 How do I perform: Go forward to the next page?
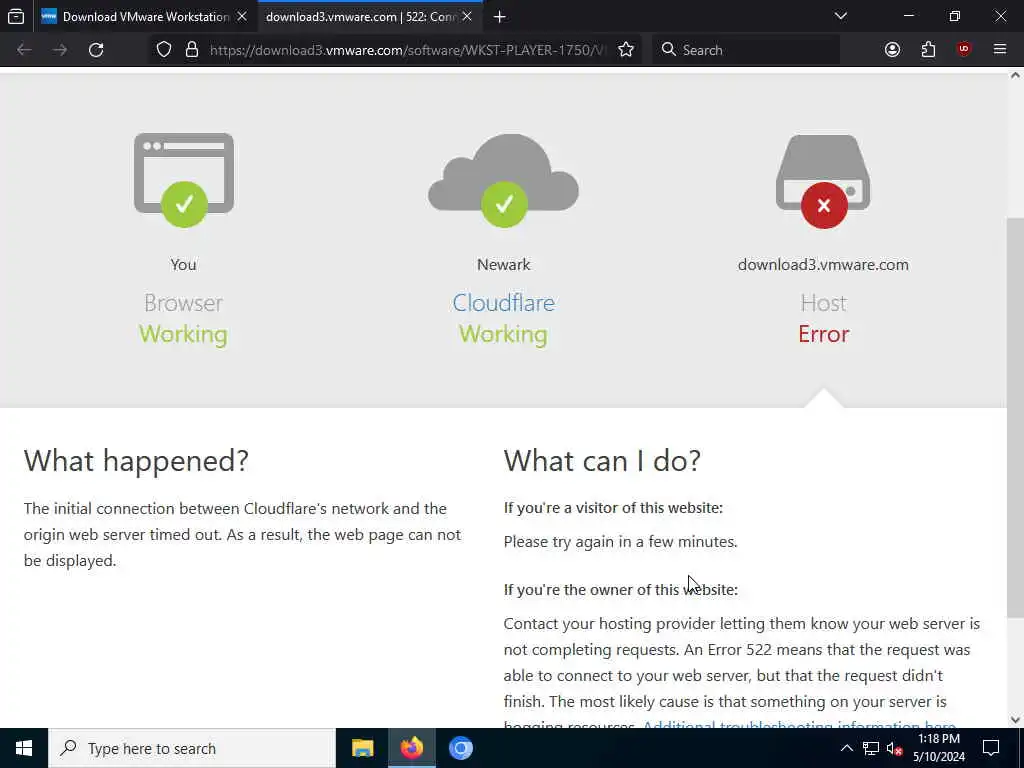point(60,50)
